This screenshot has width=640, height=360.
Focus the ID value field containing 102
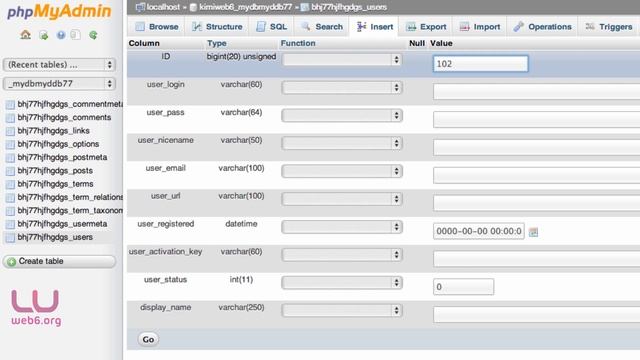coord(480,64)
